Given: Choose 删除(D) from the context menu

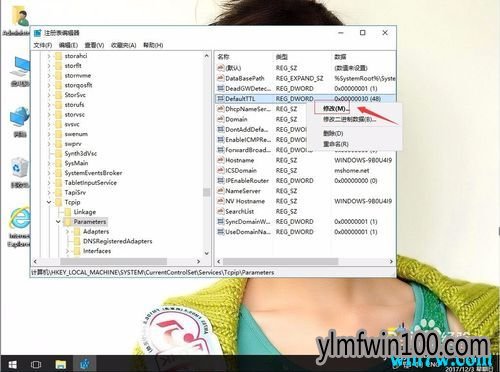Looking at the screenshot, I should coord(333,133).
